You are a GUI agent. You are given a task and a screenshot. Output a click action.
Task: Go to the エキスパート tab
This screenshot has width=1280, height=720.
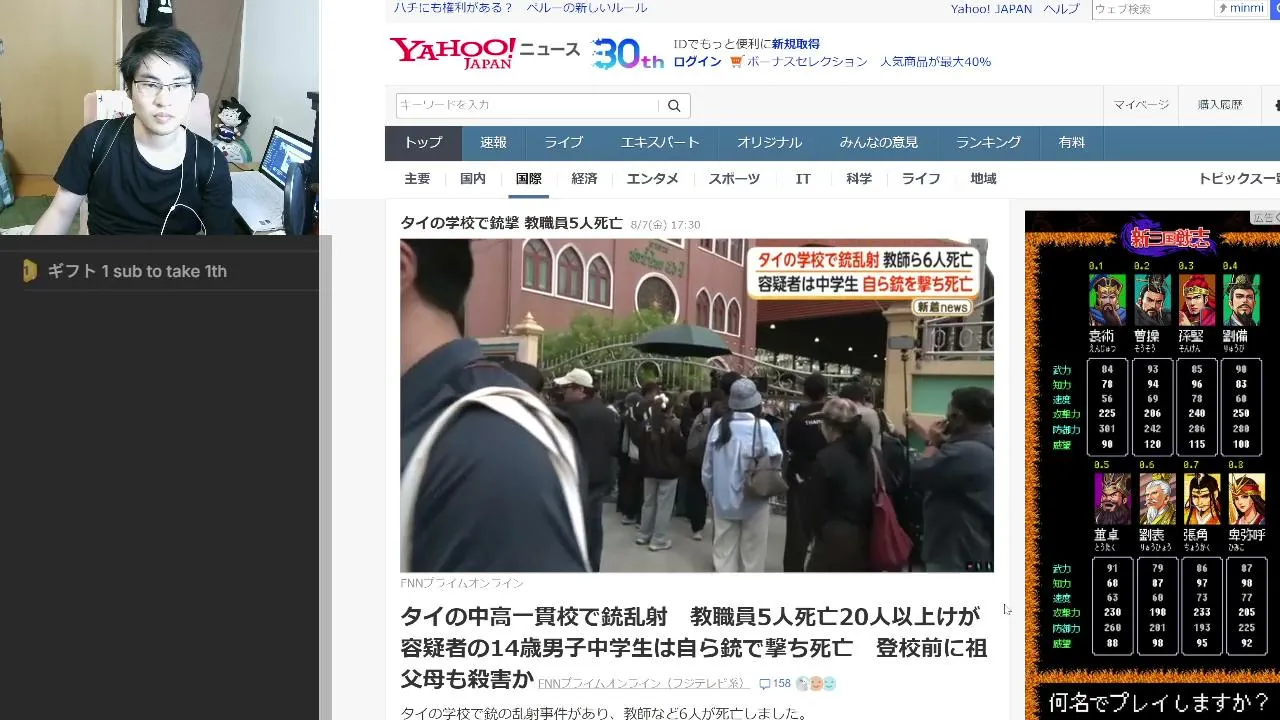tap(660, 143)
